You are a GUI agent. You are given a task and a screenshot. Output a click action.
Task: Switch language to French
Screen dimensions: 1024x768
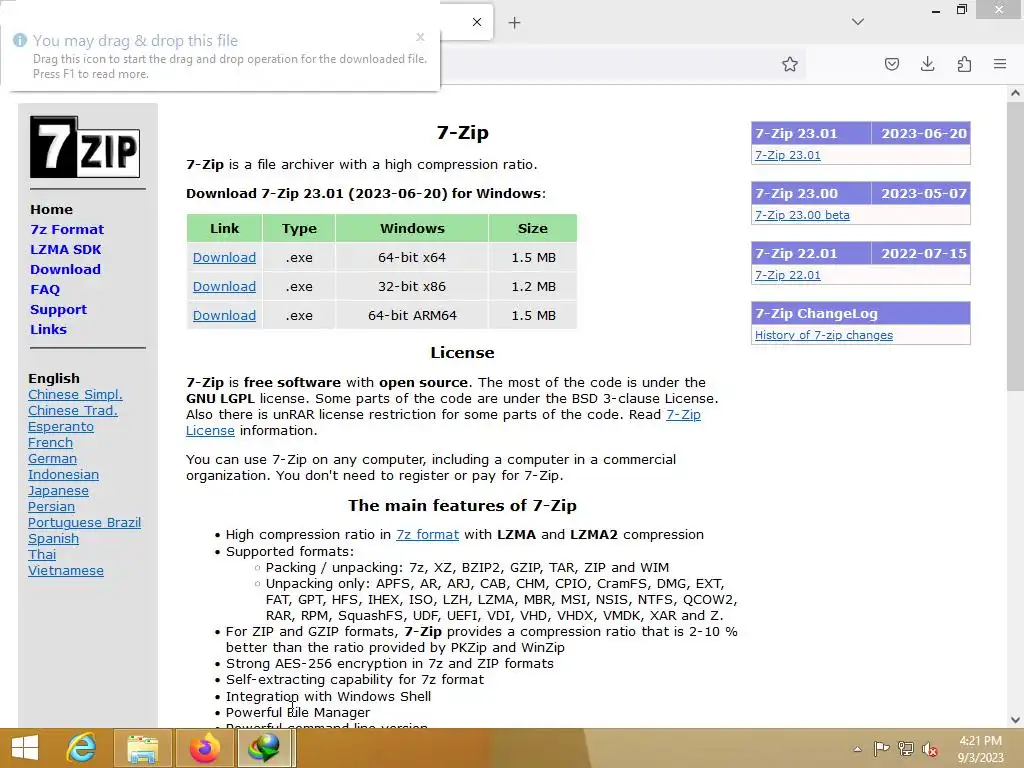pyautogui.click(x=50, y=442)
